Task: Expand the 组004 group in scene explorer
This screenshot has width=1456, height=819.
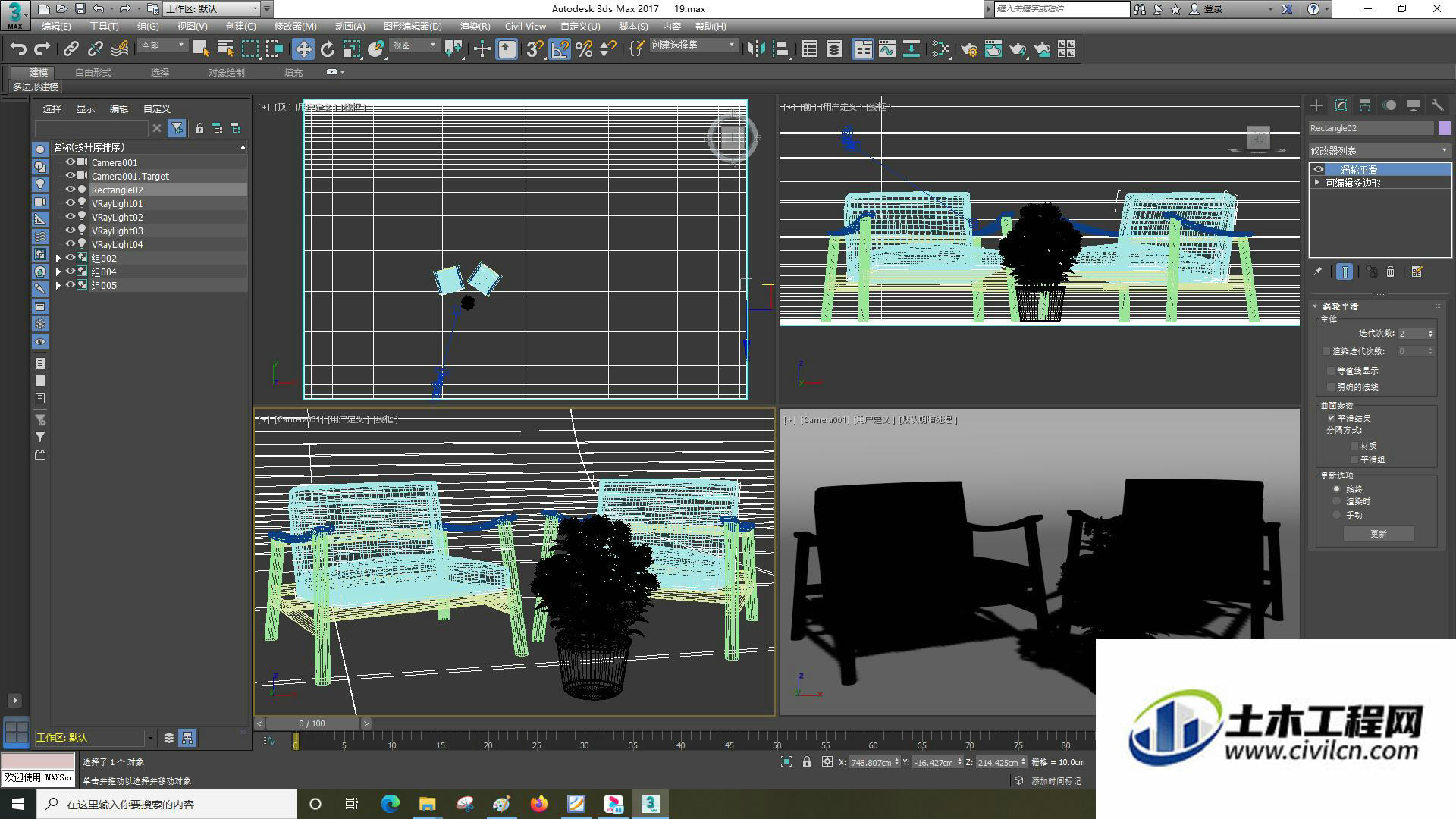Action: (x=58, y=272)
